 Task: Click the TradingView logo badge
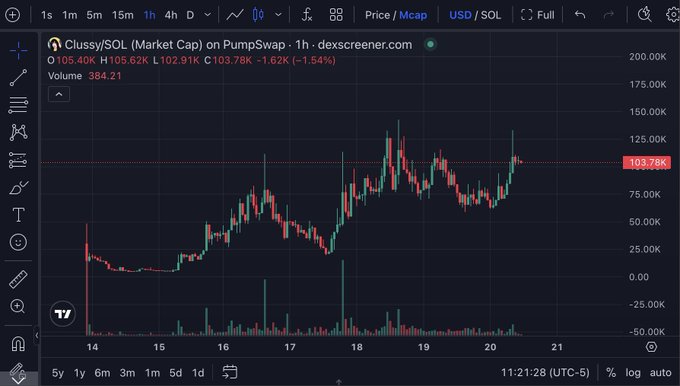point(63,314)
